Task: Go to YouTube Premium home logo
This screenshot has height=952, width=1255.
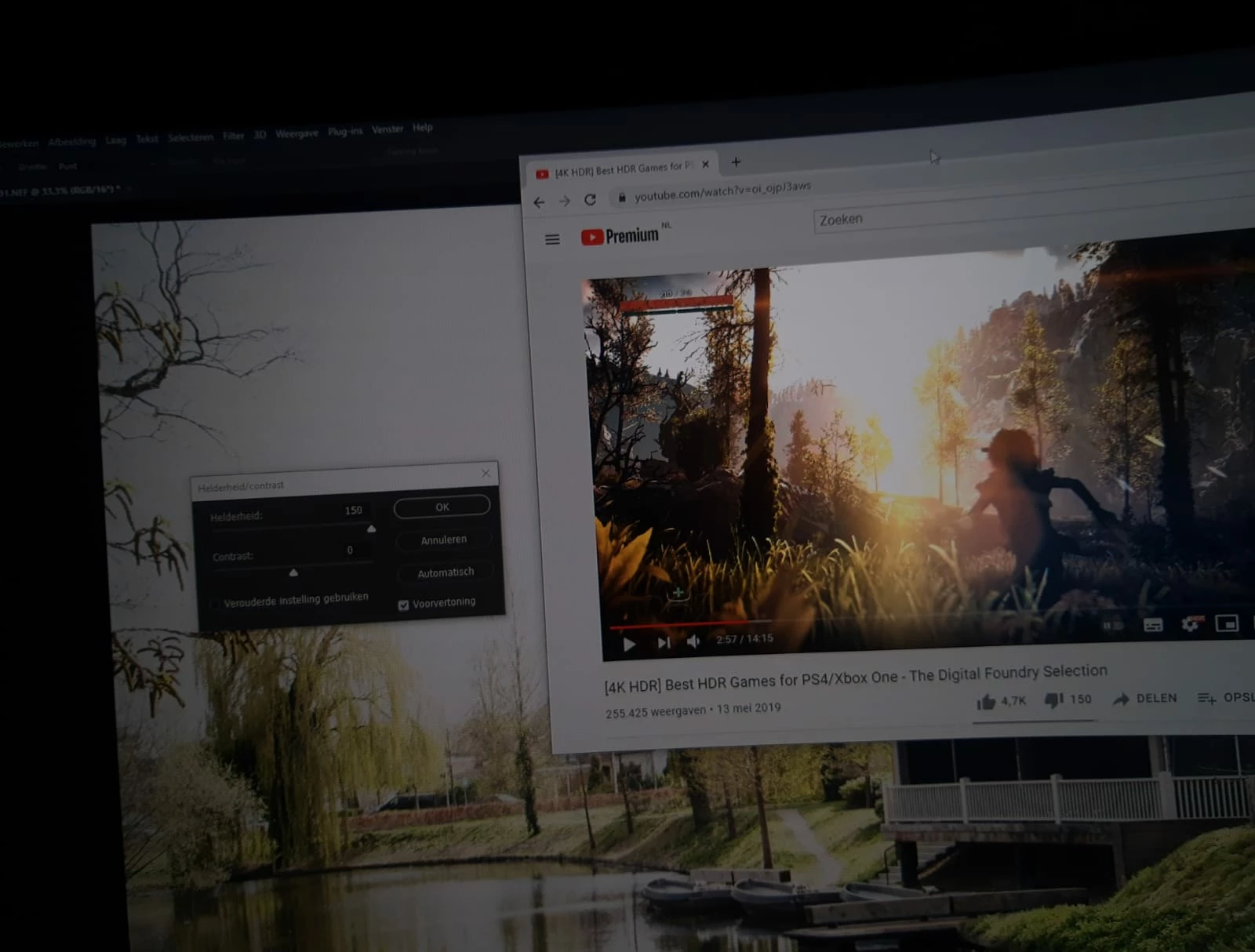Action: (620, 236)
